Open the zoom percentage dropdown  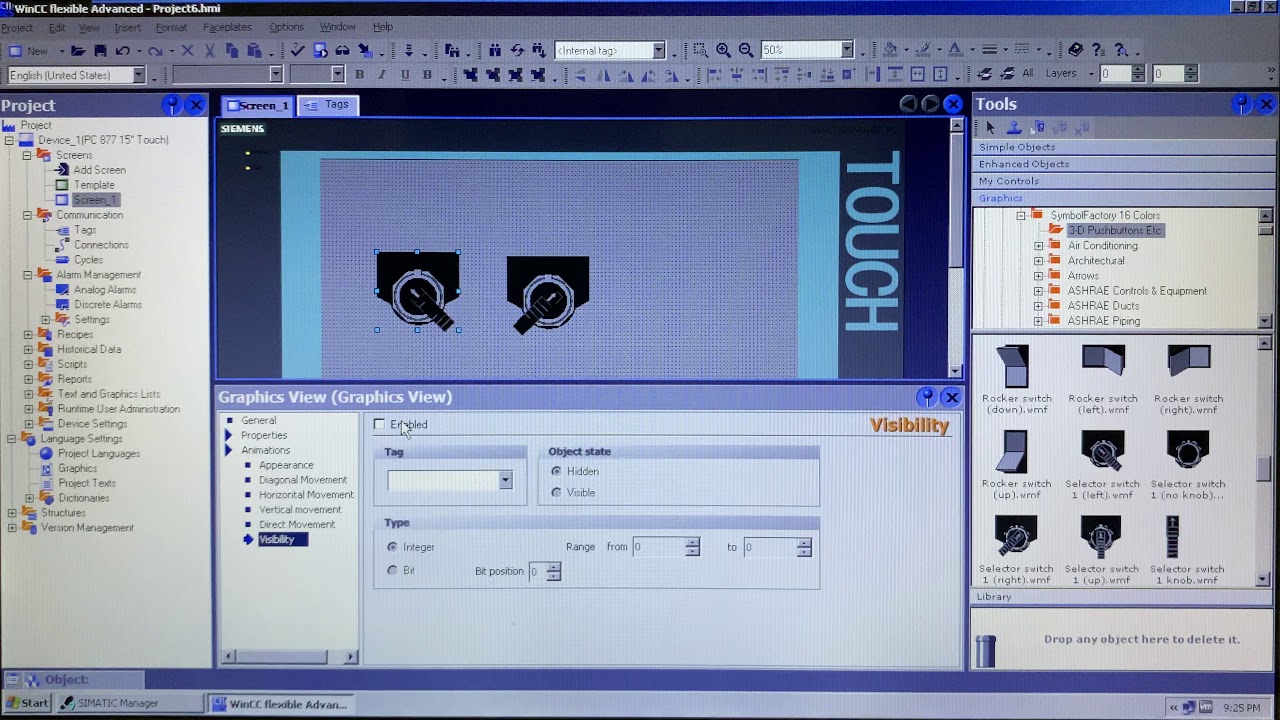[847, 50]
